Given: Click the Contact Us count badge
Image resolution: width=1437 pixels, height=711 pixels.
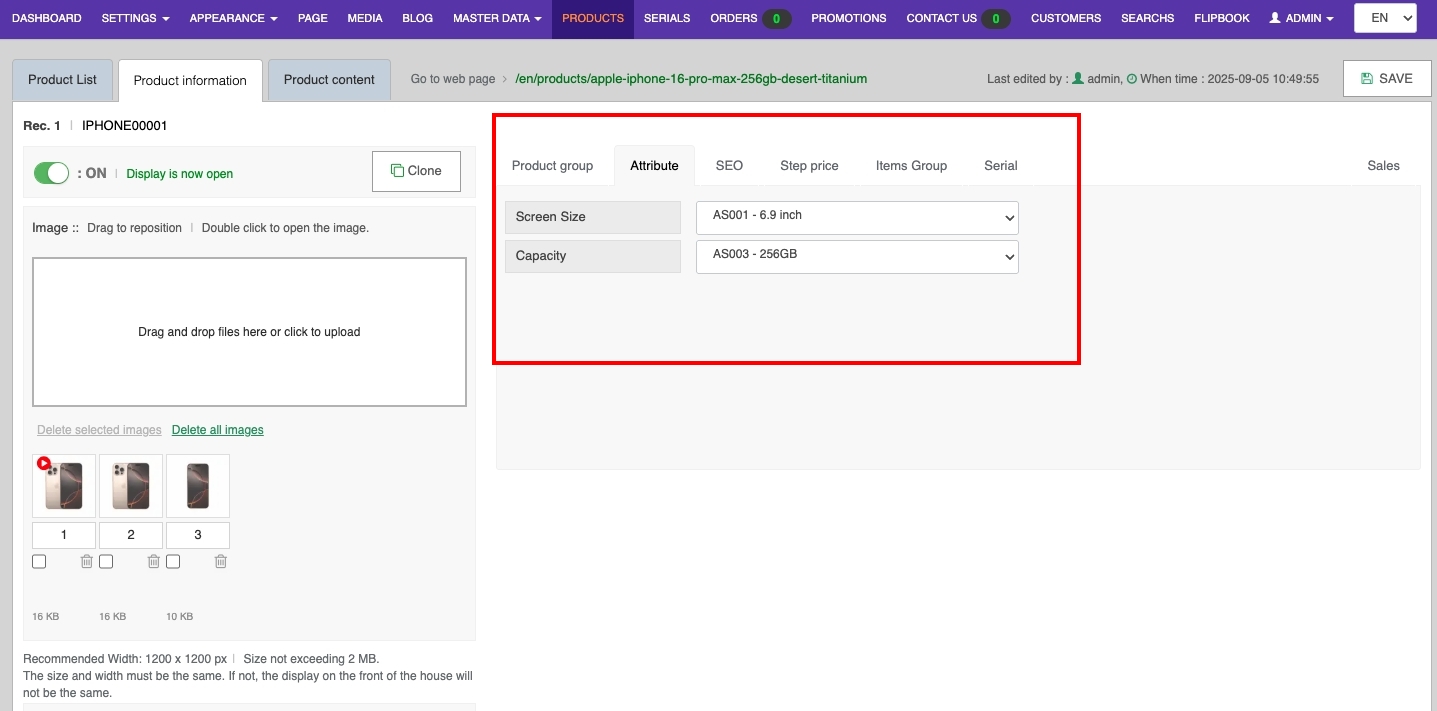Looking at the screenshot, I should coord(995,18).
